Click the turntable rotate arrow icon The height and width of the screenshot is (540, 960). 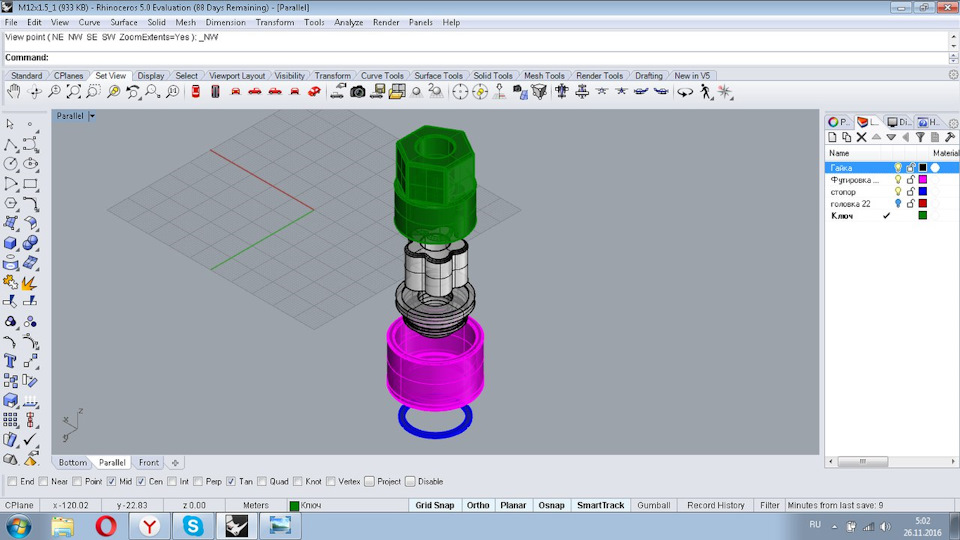pos(685,92)
